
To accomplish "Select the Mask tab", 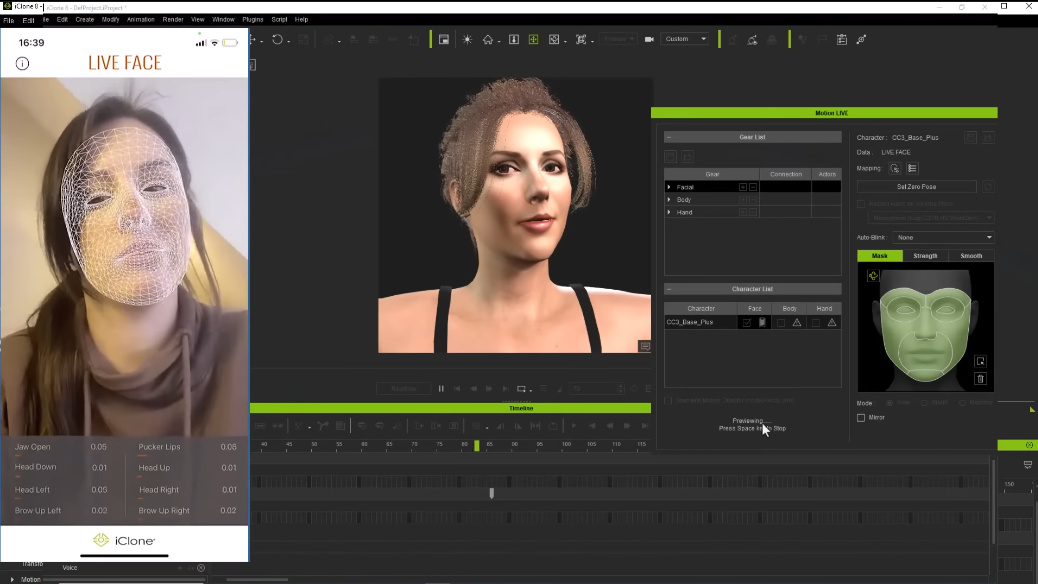I will click(x=880, y=256).
